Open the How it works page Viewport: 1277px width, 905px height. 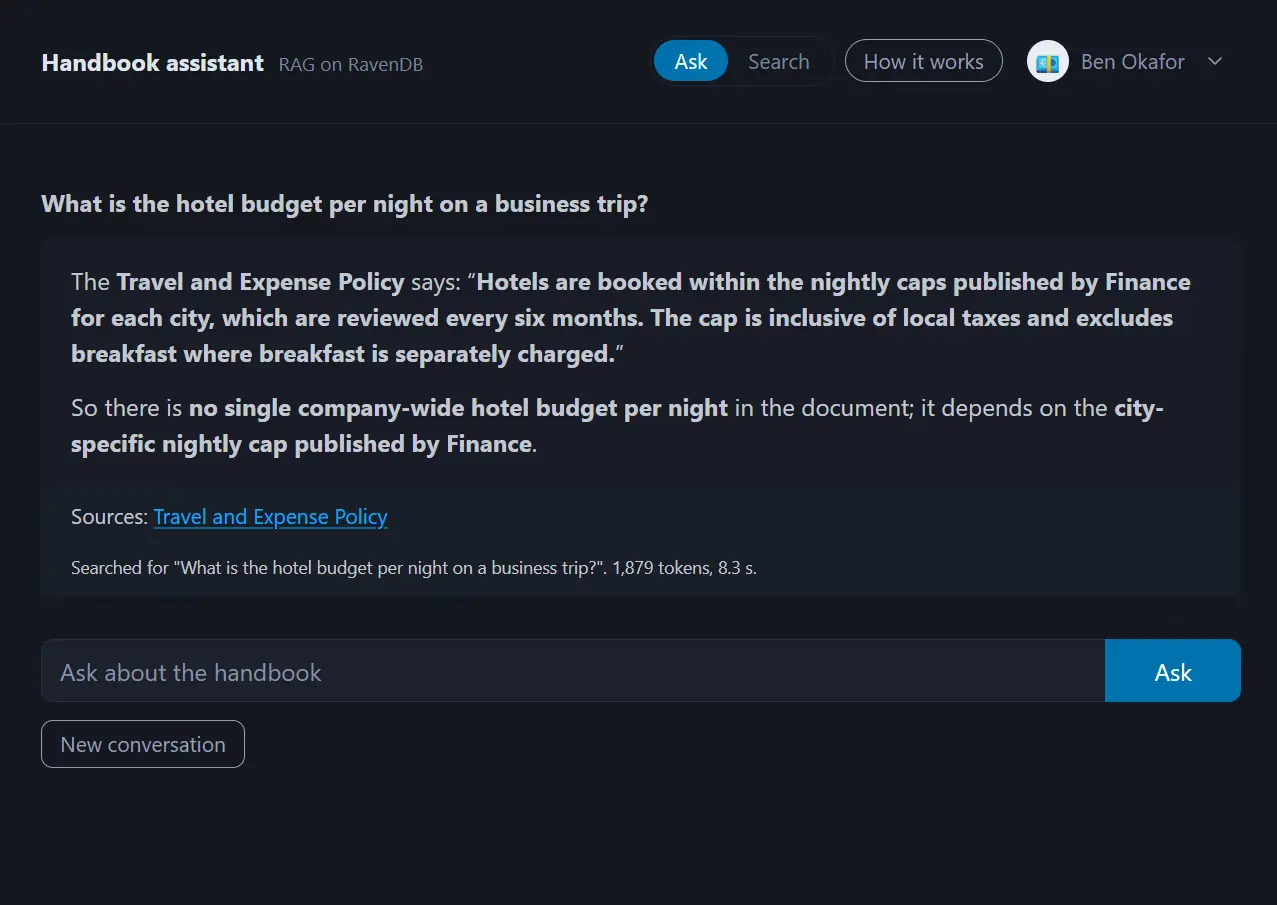[924, 61]
